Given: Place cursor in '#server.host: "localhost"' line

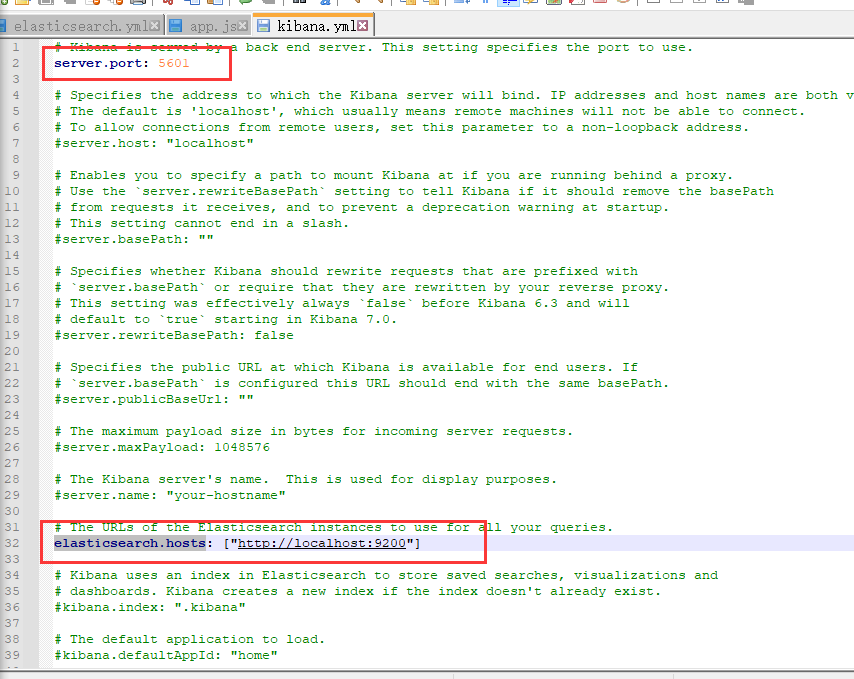Looking at the screenshot, I should [x=154, y=143].
